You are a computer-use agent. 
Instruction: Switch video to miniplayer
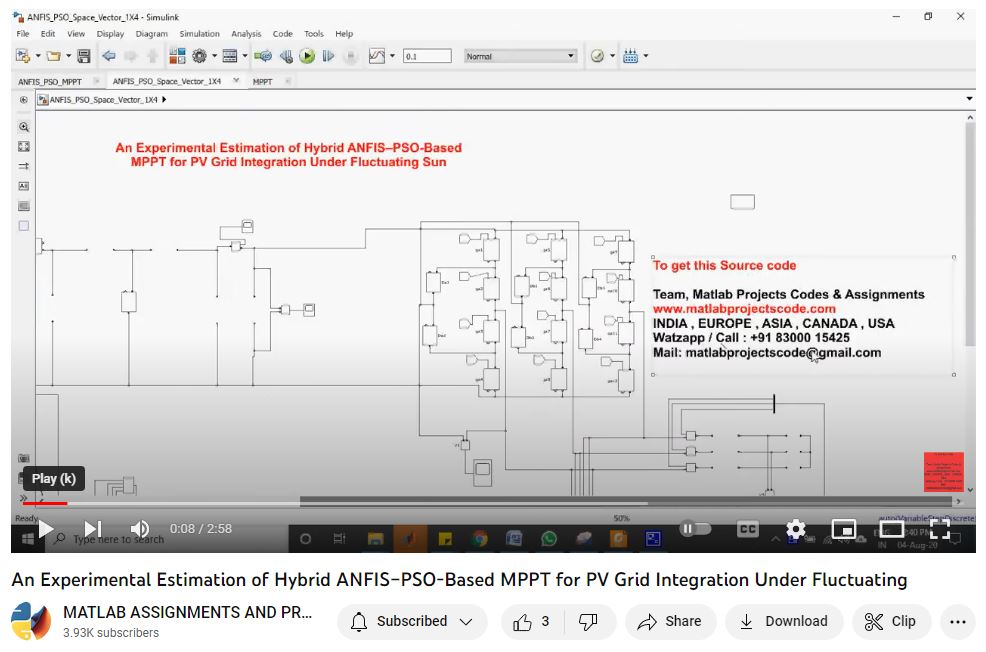point(844,529)
